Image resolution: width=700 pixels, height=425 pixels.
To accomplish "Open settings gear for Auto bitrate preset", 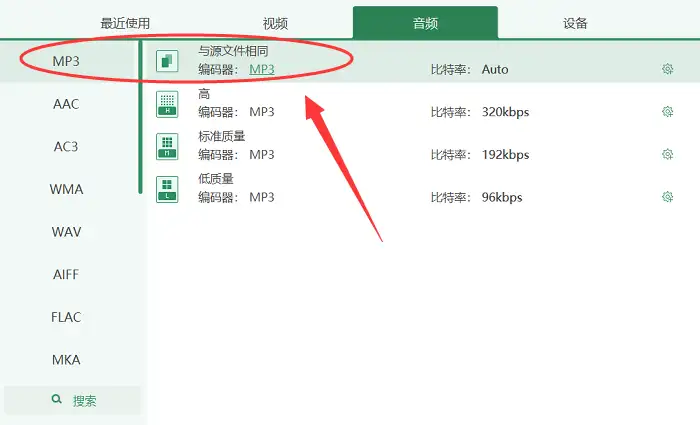I will [667, 69].
